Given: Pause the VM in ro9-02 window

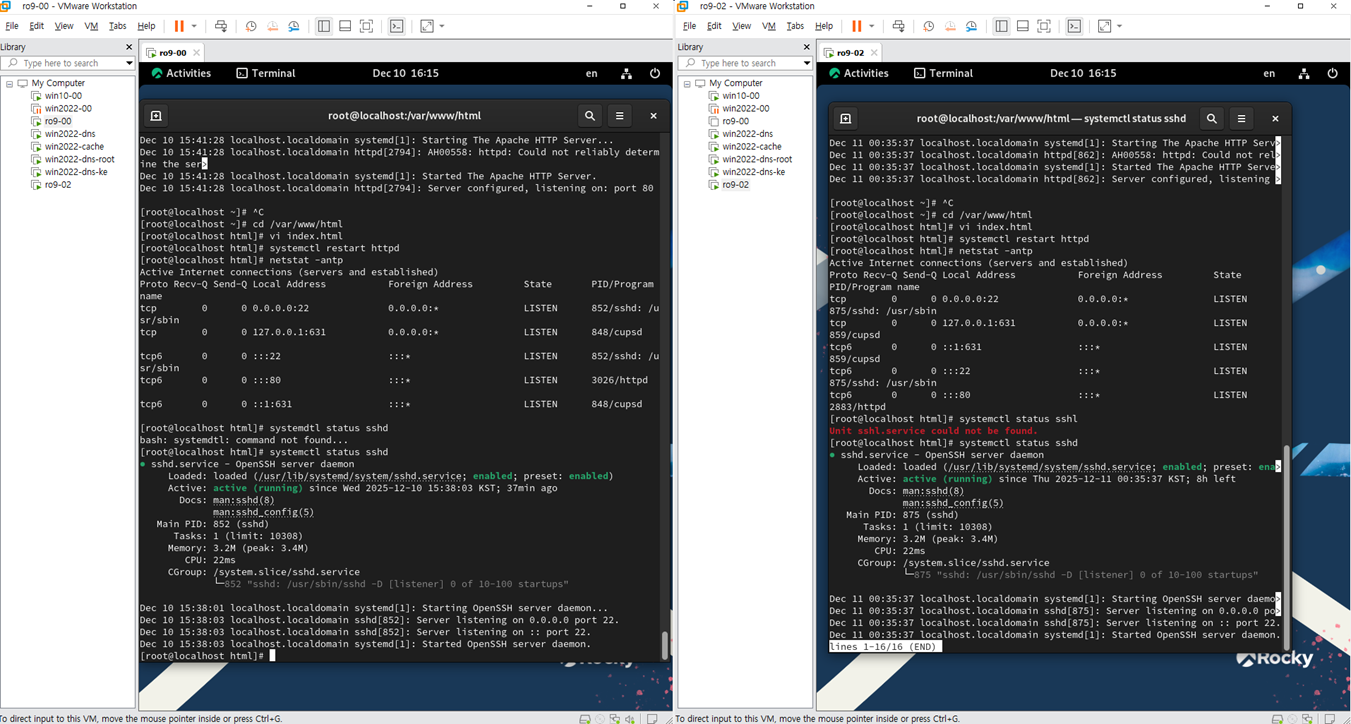Looking at the screenshot, I should pyautogui.click(x=857, y=26).
